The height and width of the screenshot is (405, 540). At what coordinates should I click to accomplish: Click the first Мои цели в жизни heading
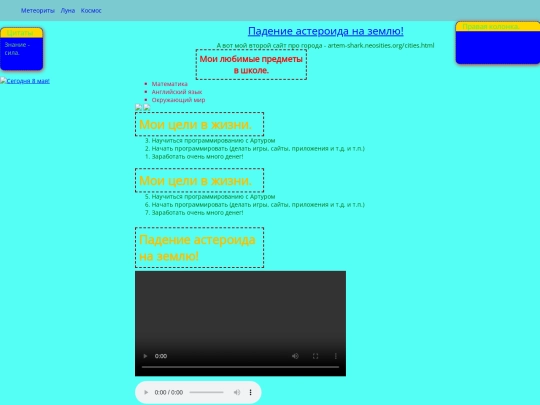click(199, 124)
